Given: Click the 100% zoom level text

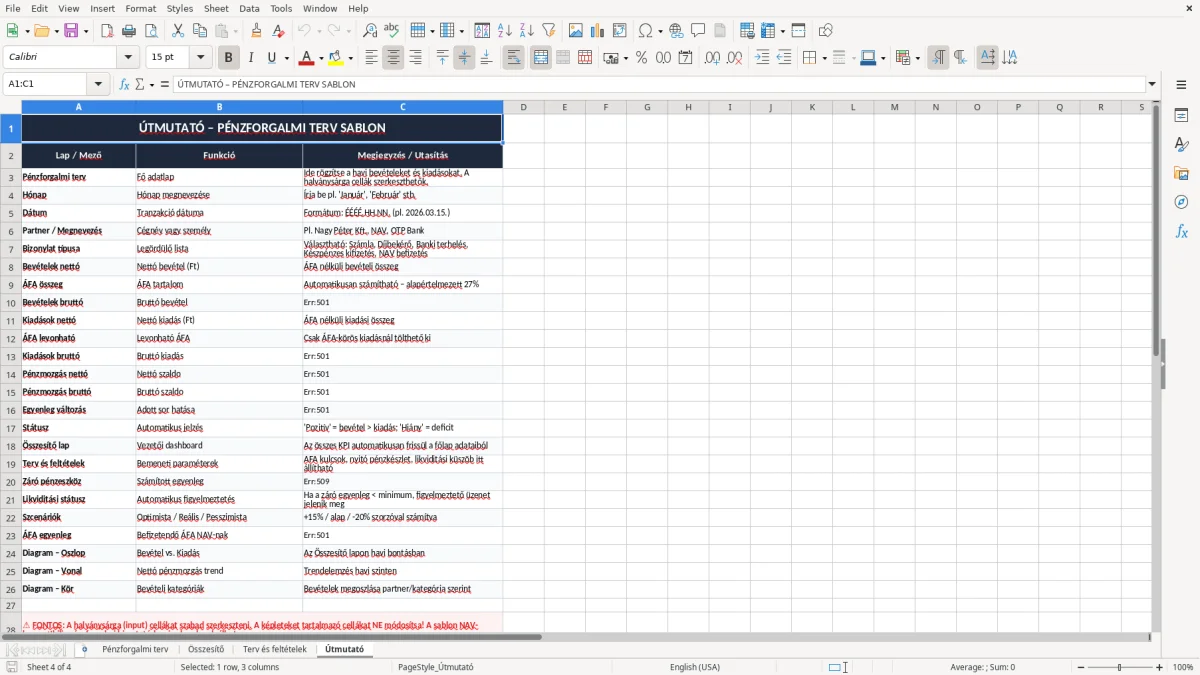Looking at the screenshot, I should [1183, 667].
